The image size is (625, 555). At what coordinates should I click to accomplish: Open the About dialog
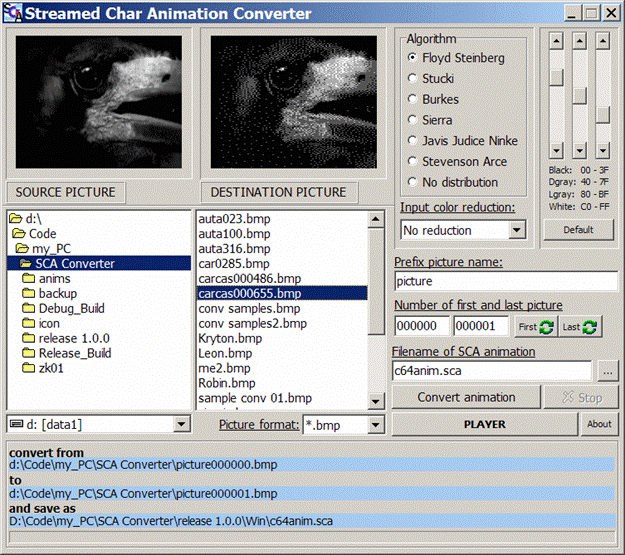tap(599, 424)
